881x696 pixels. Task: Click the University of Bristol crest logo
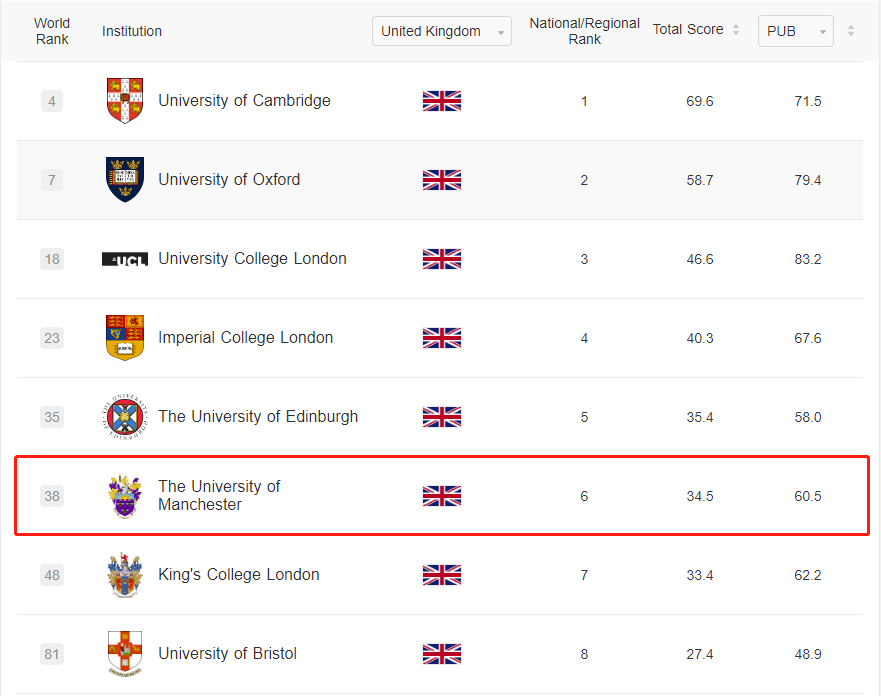pyautogui.click(x=125, y=654)
